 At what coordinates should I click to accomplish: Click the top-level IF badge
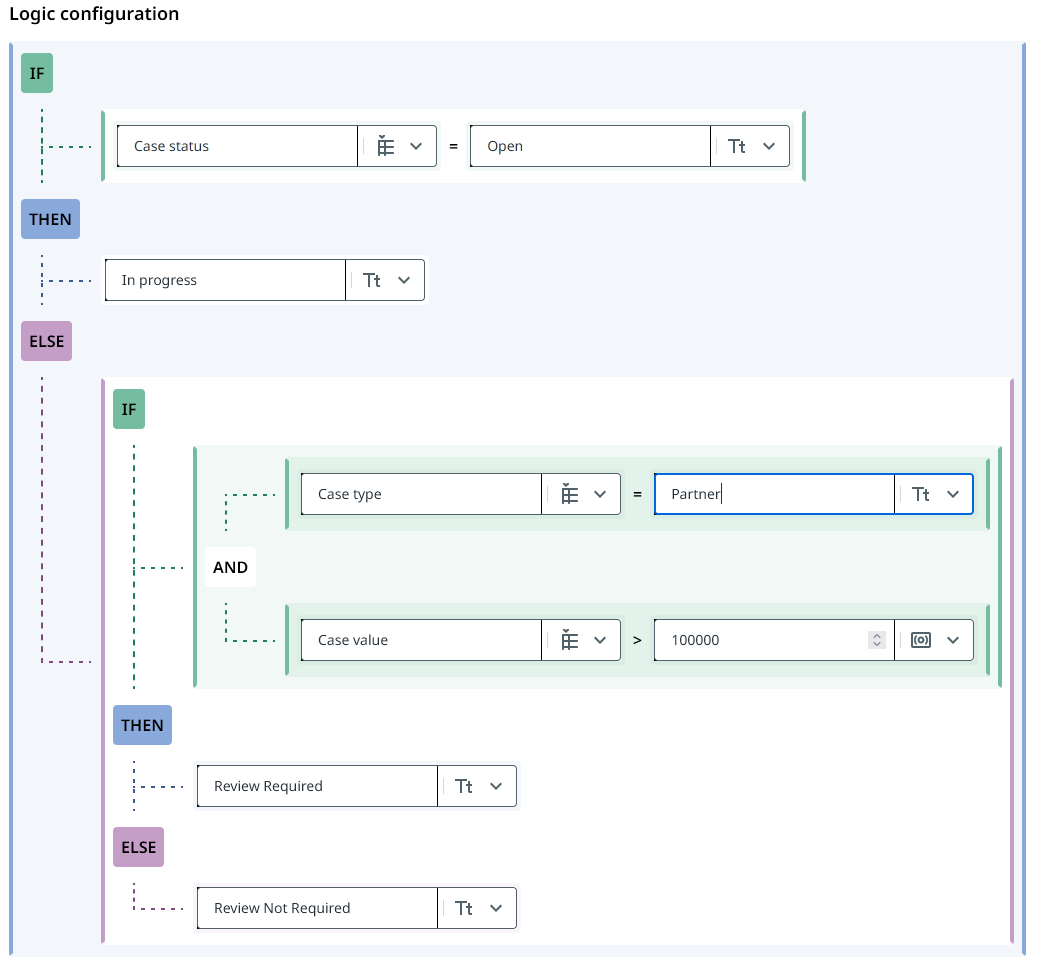pos(36,73)
